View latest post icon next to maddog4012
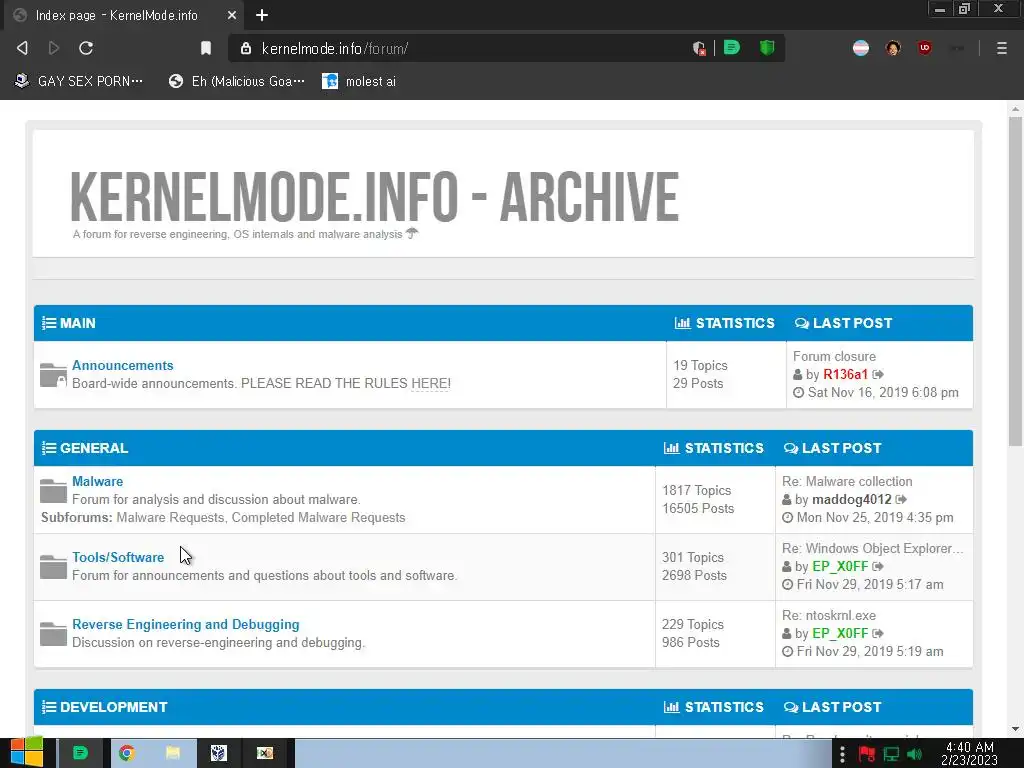Screen dimensions: 1024x768 point(901,500)
